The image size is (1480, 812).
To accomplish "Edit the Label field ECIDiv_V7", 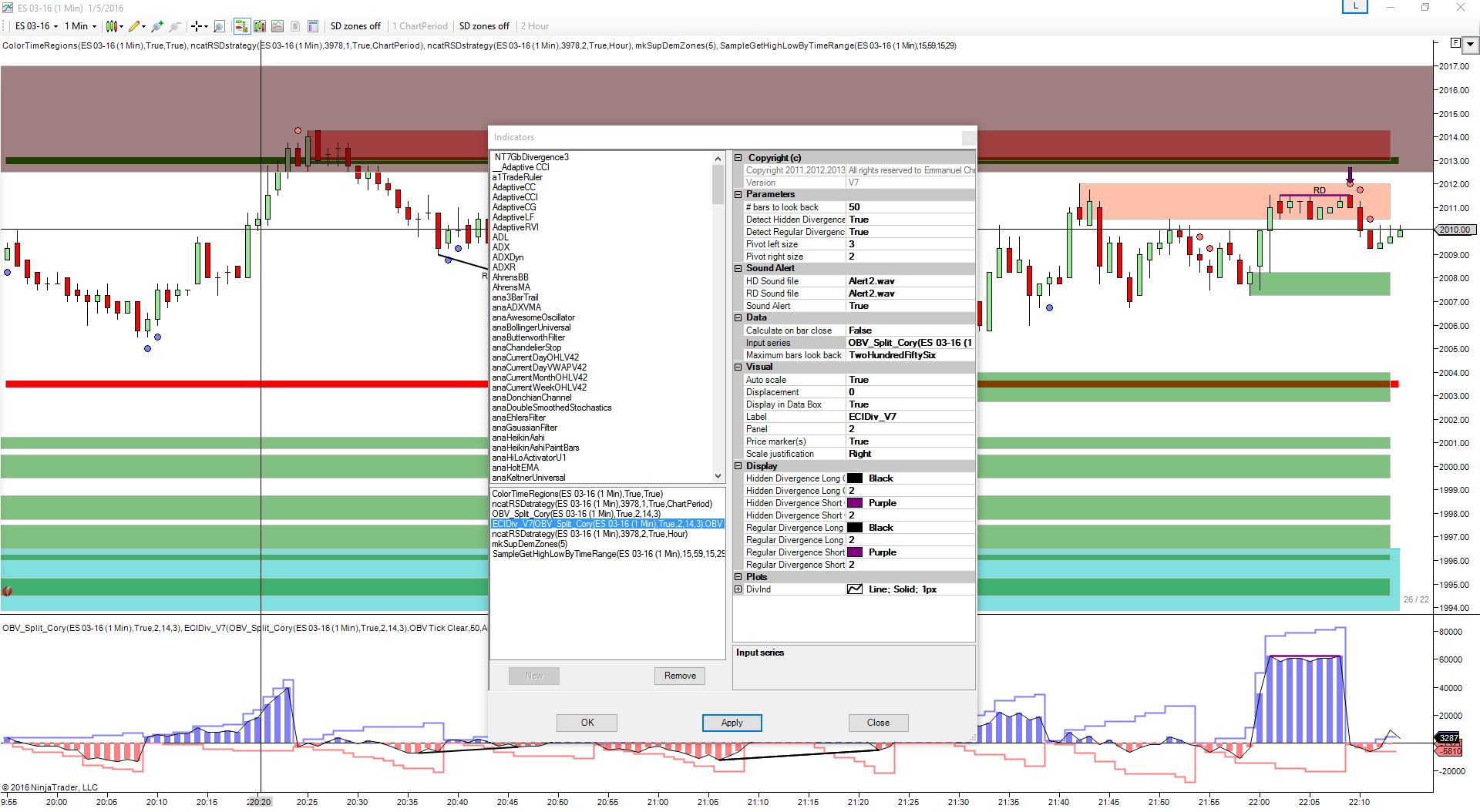I will [x=910, y=417].
